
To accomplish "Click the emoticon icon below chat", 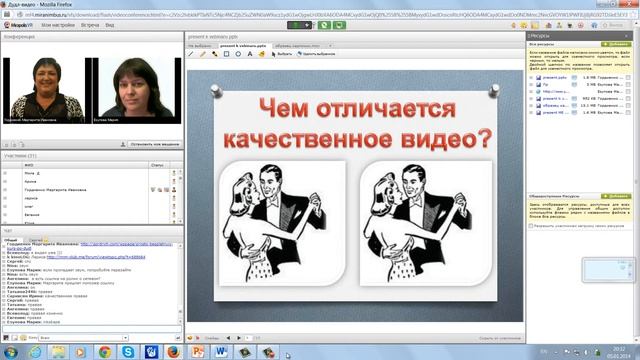I will click(23, 338).
